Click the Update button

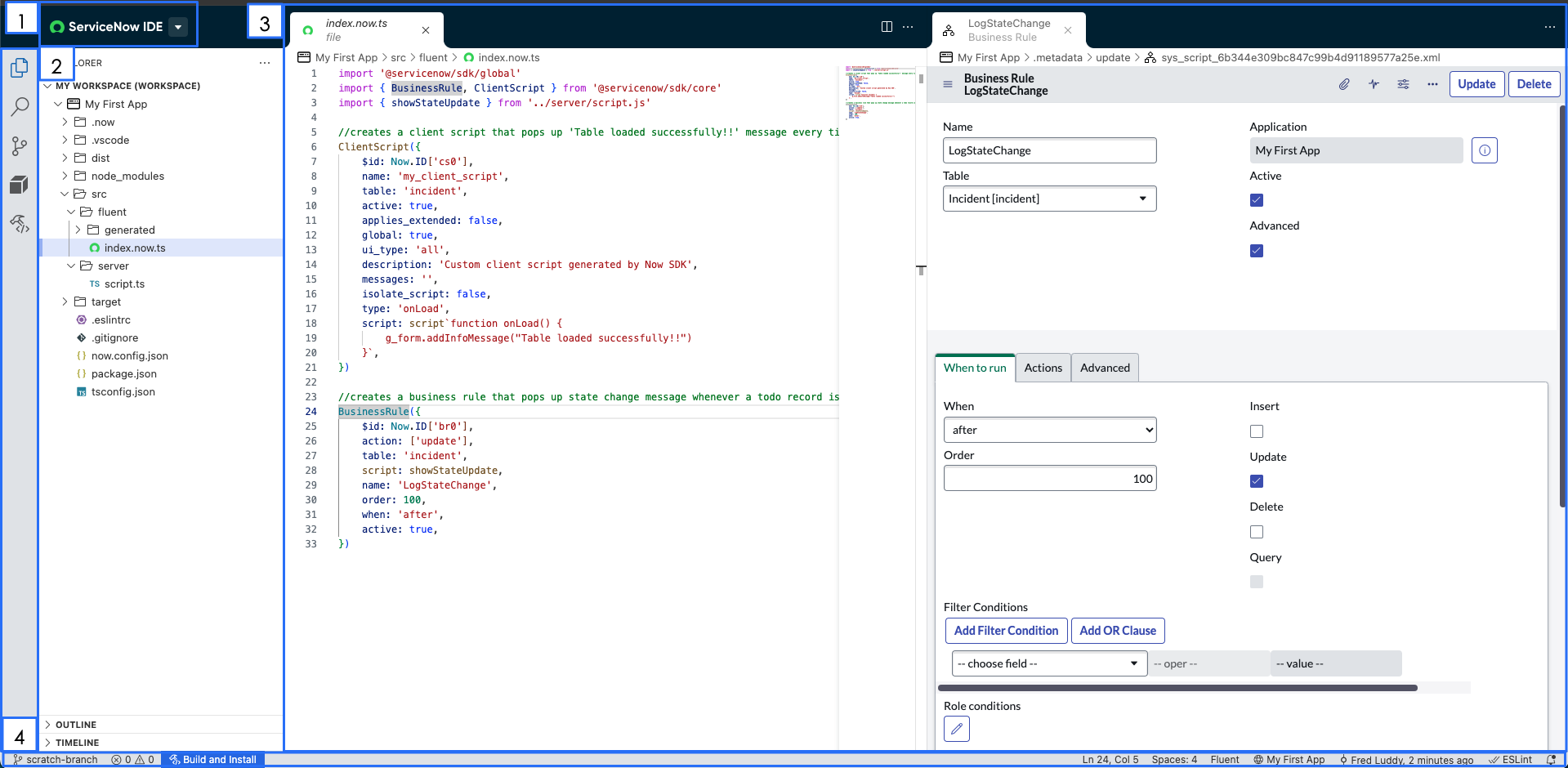point(1476,84)
